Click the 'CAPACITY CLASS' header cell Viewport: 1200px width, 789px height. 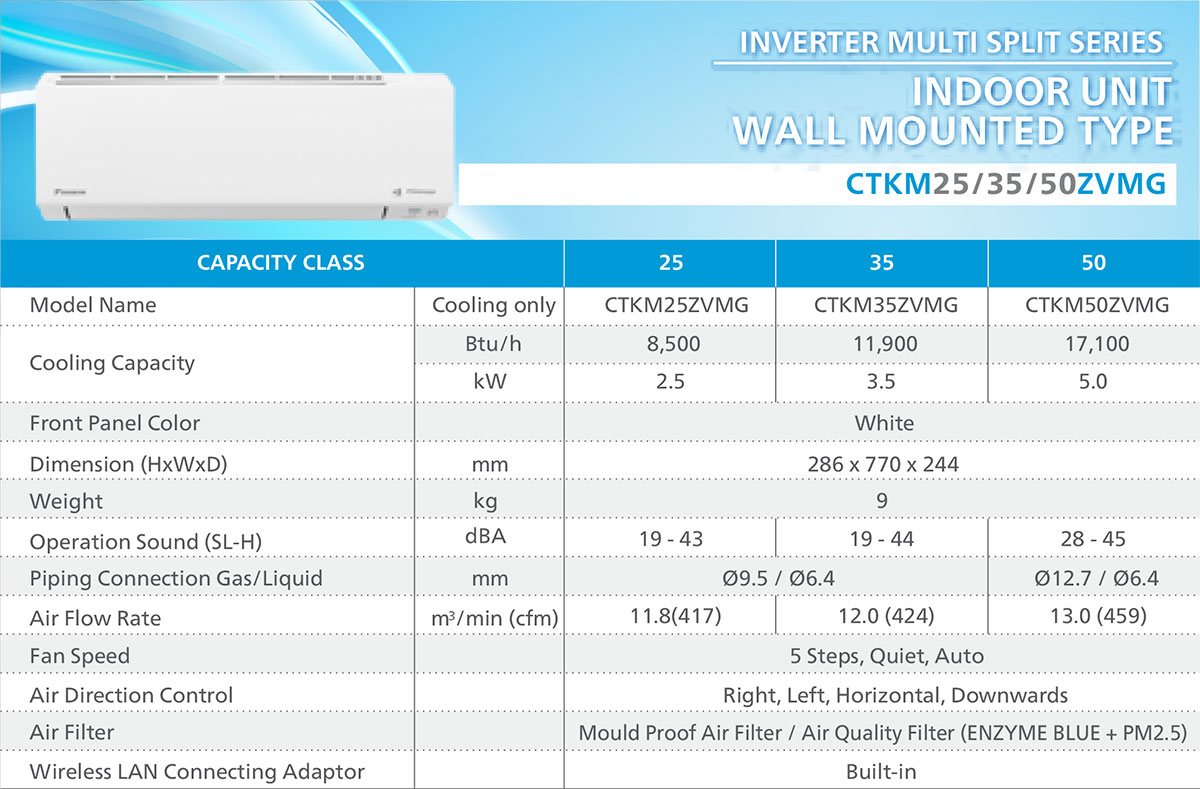coord(281,263)
